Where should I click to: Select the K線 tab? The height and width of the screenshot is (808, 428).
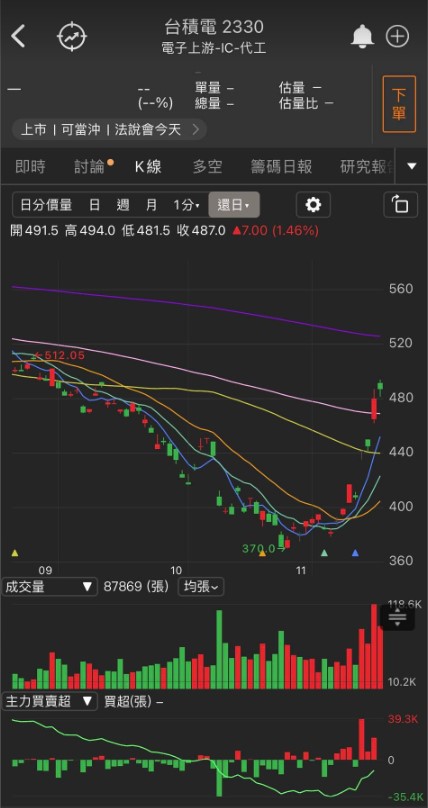click(148, 166)
